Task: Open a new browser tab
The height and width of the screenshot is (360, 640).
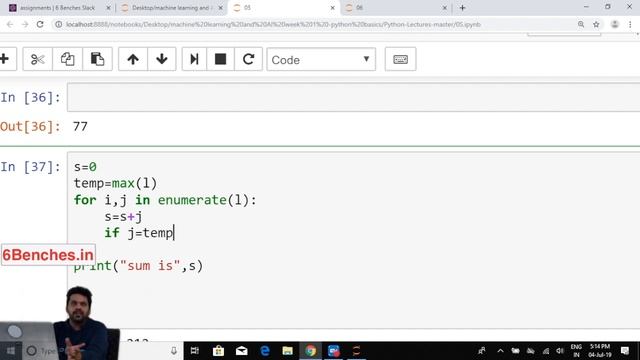Action: [462, 8]
